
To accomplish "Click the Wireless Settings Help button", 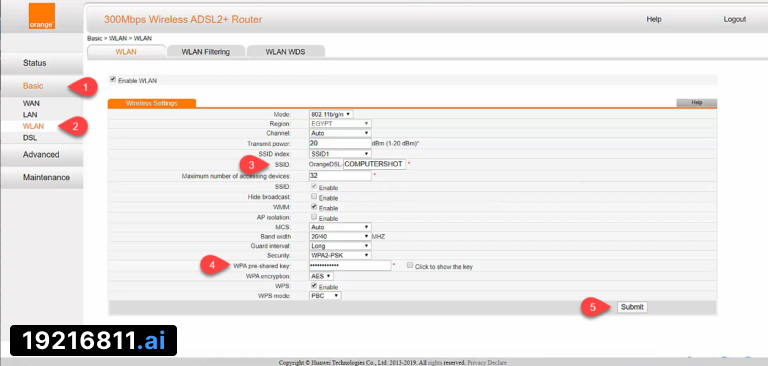I will click(x=696, y=102).
